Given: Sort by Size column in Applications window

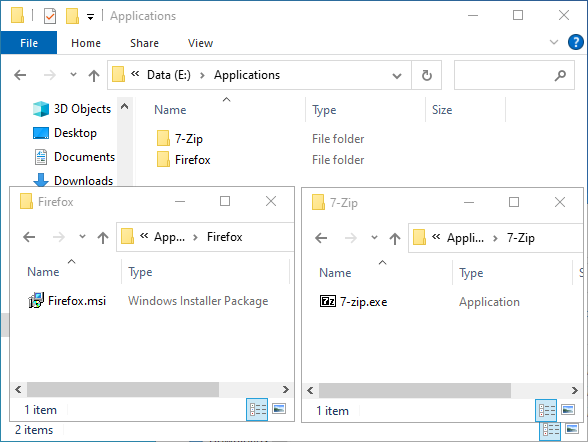Looking at the screenshot, I should 442,110.
